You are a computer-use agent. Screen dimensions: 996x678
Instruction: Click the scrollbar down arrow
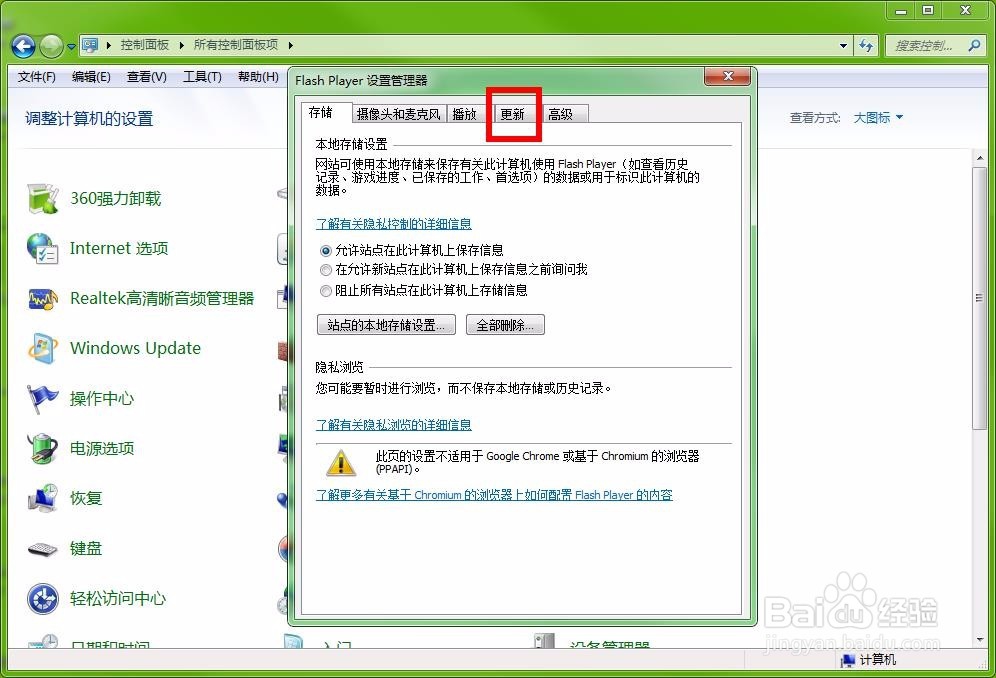979,639
